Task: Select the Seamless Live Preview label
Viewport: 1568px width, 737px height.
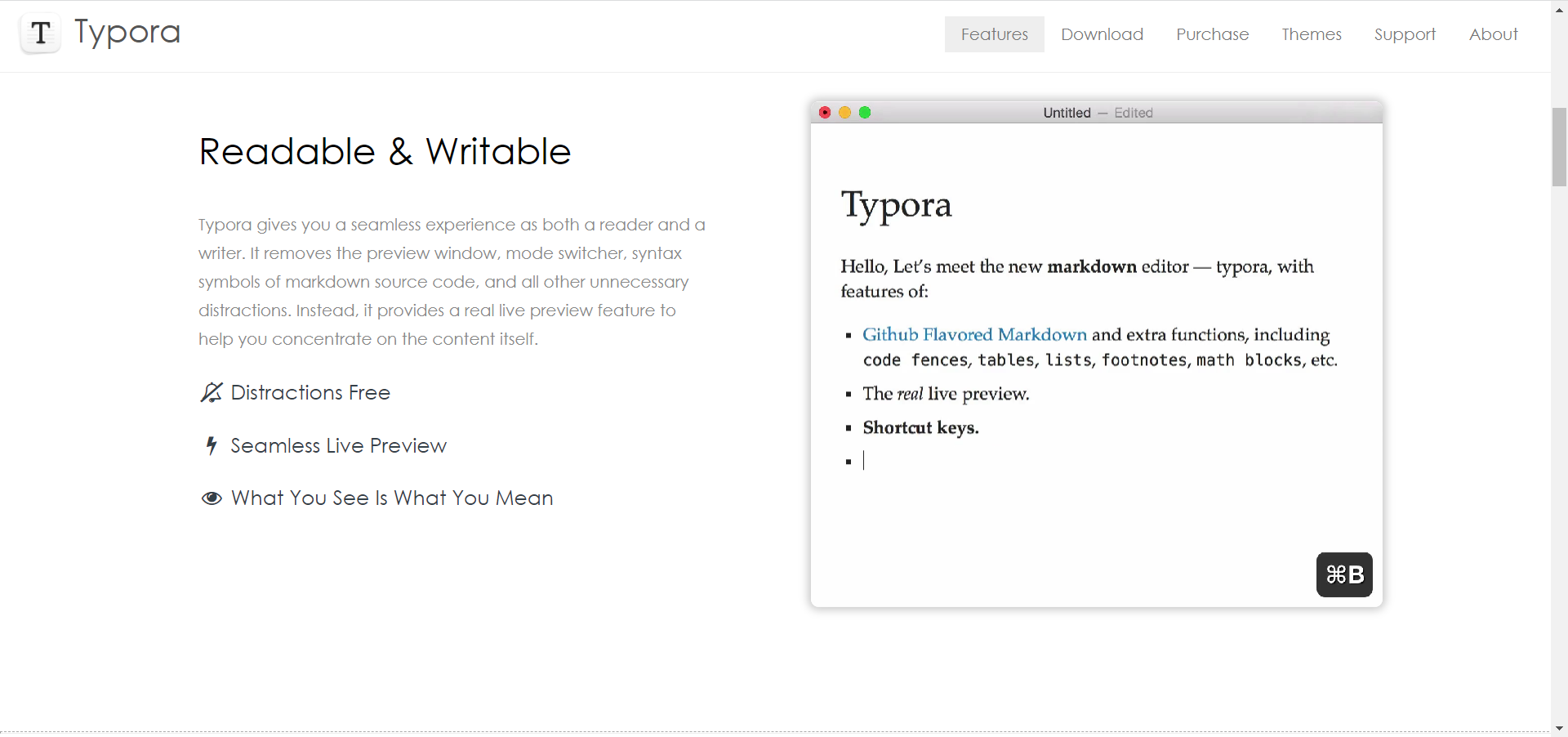Action: pyautogui.click(x=338, y=445)
